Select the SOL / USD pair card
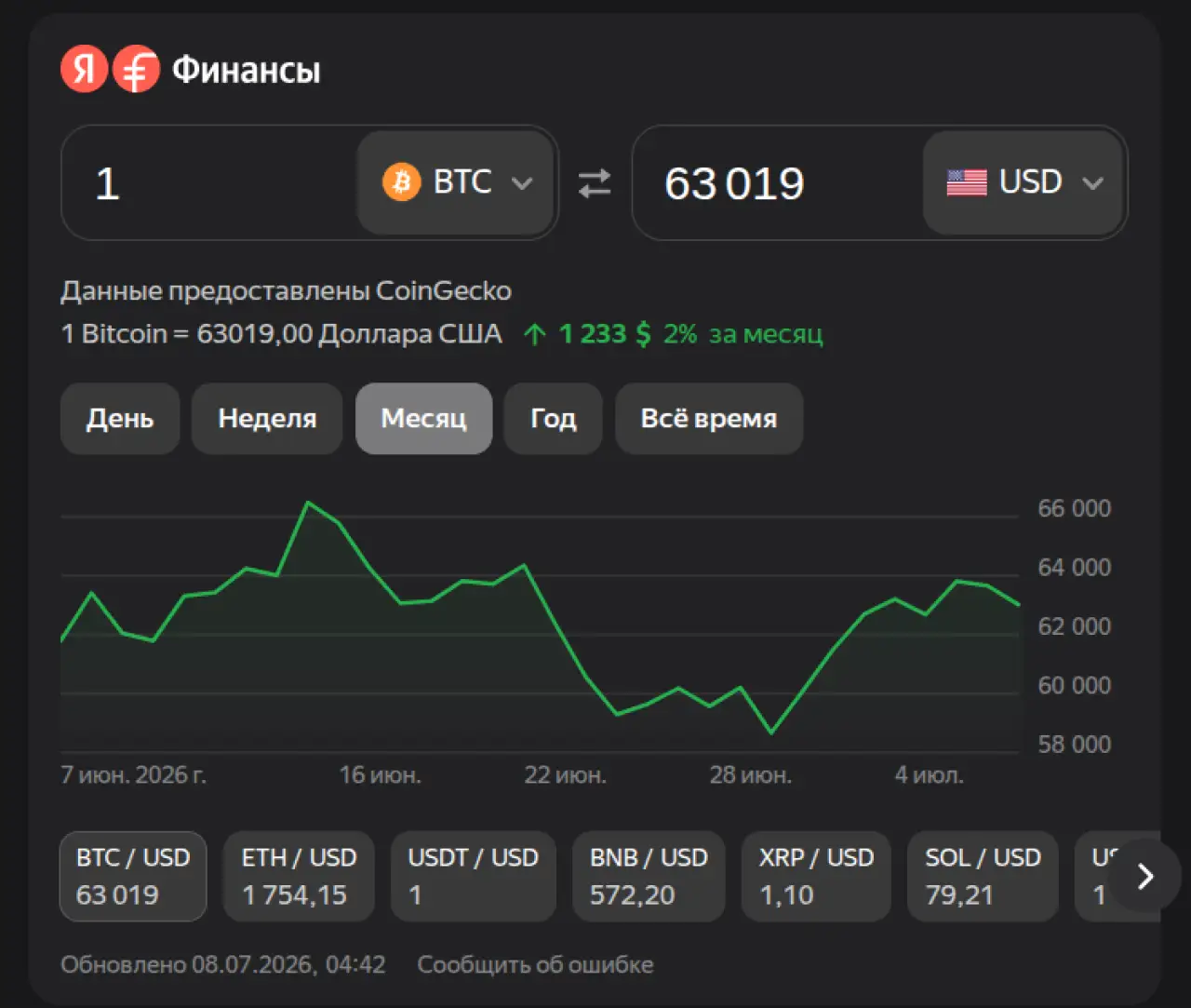 click(983, 876)
